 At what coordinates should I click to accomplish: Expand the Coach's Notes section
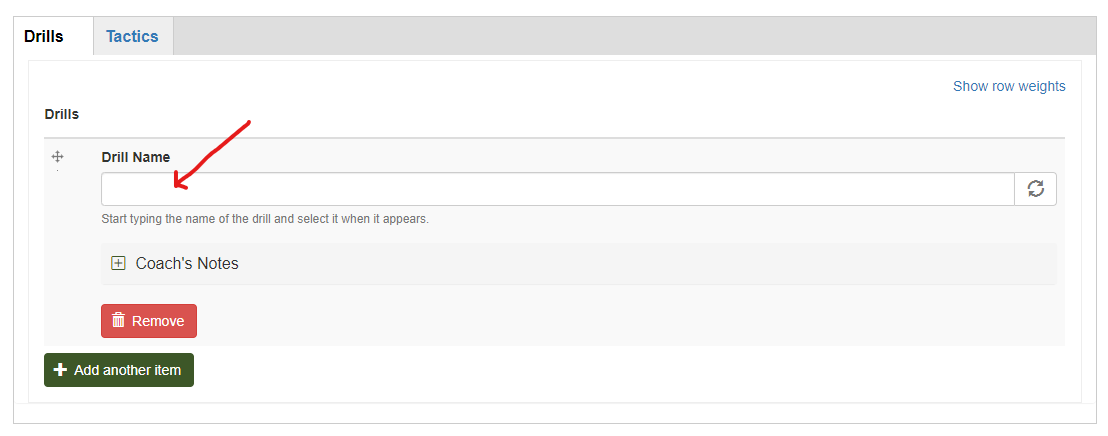tap(119, 264)
